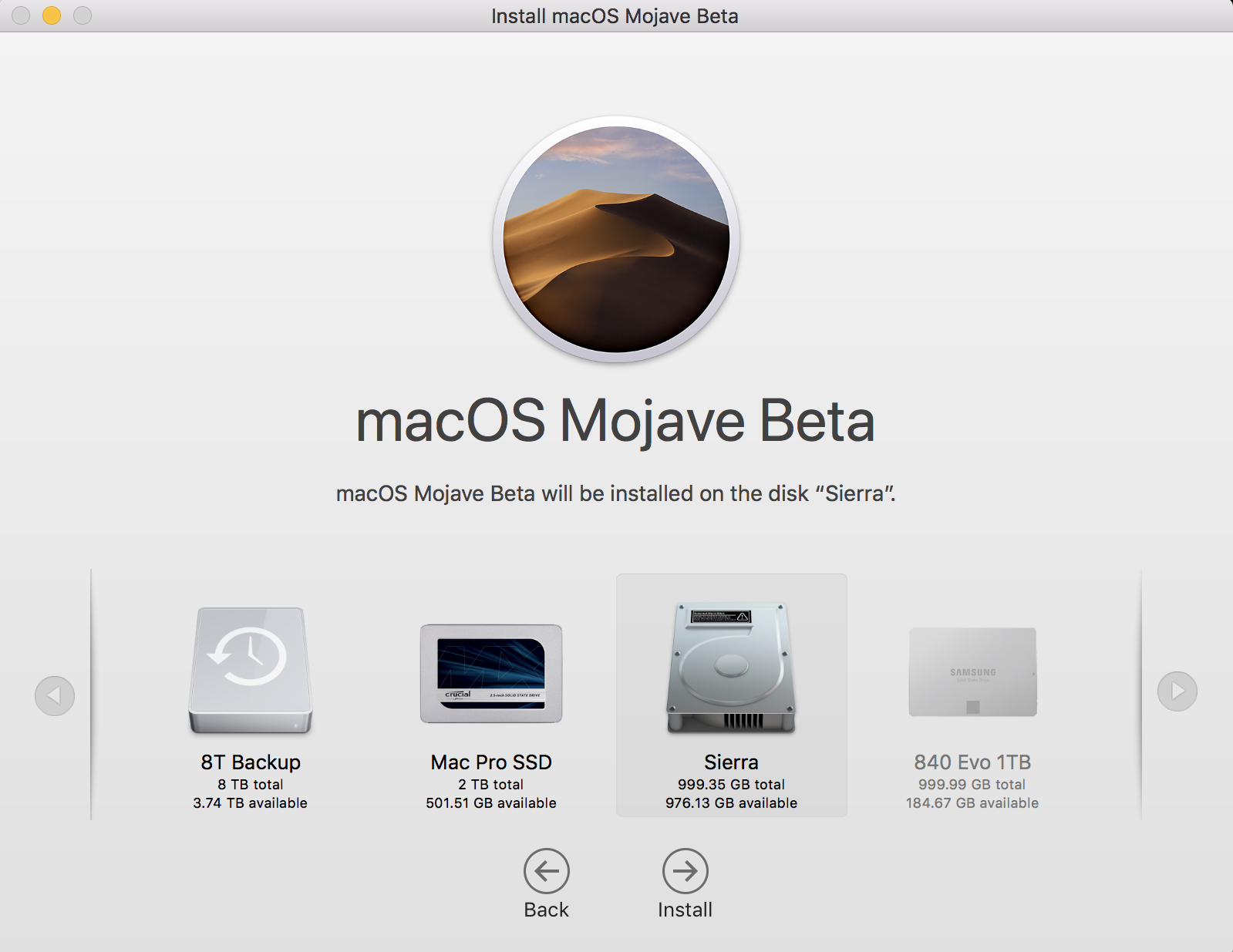
Task: Pick the Samsung 840 Evo 1TB drive icon
Action: 972,672
